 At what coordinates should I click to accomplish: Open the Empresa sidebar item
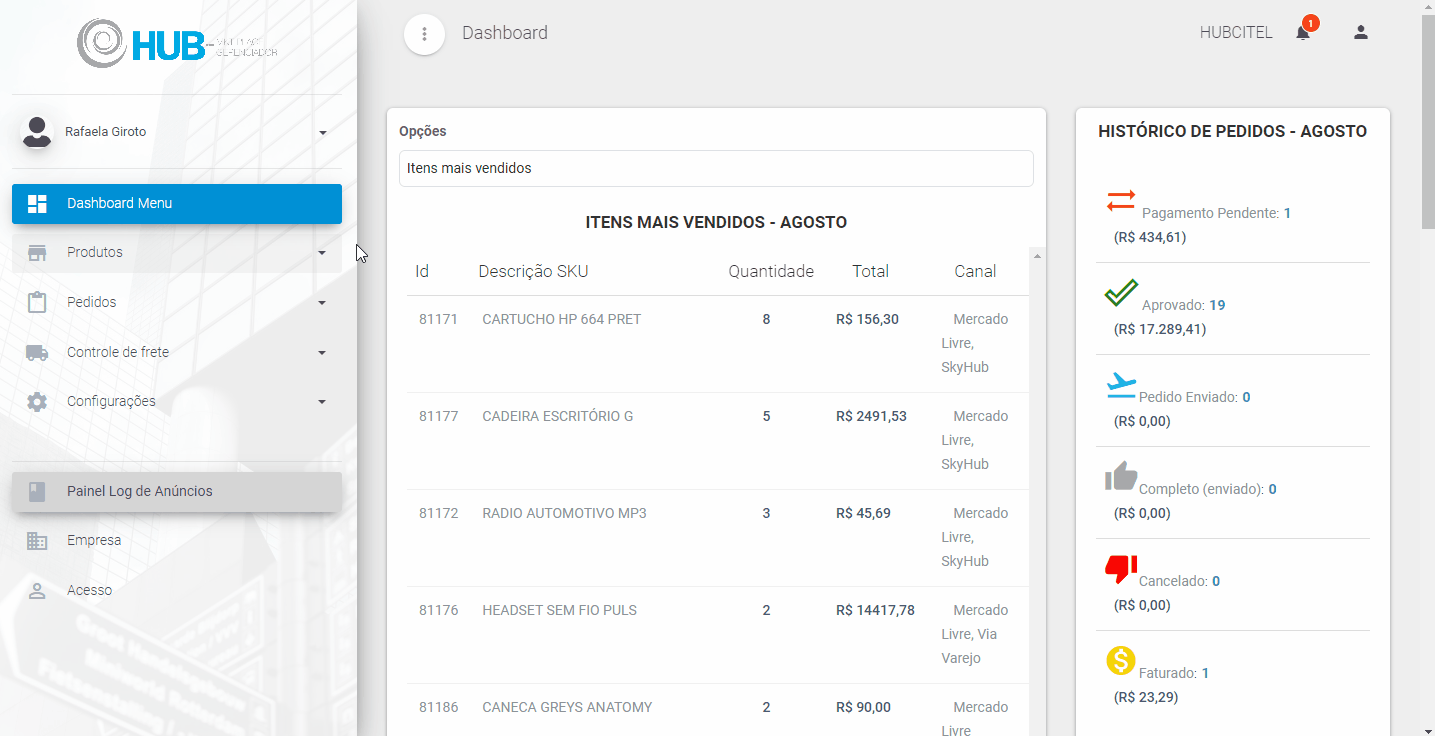pos(177,540)
